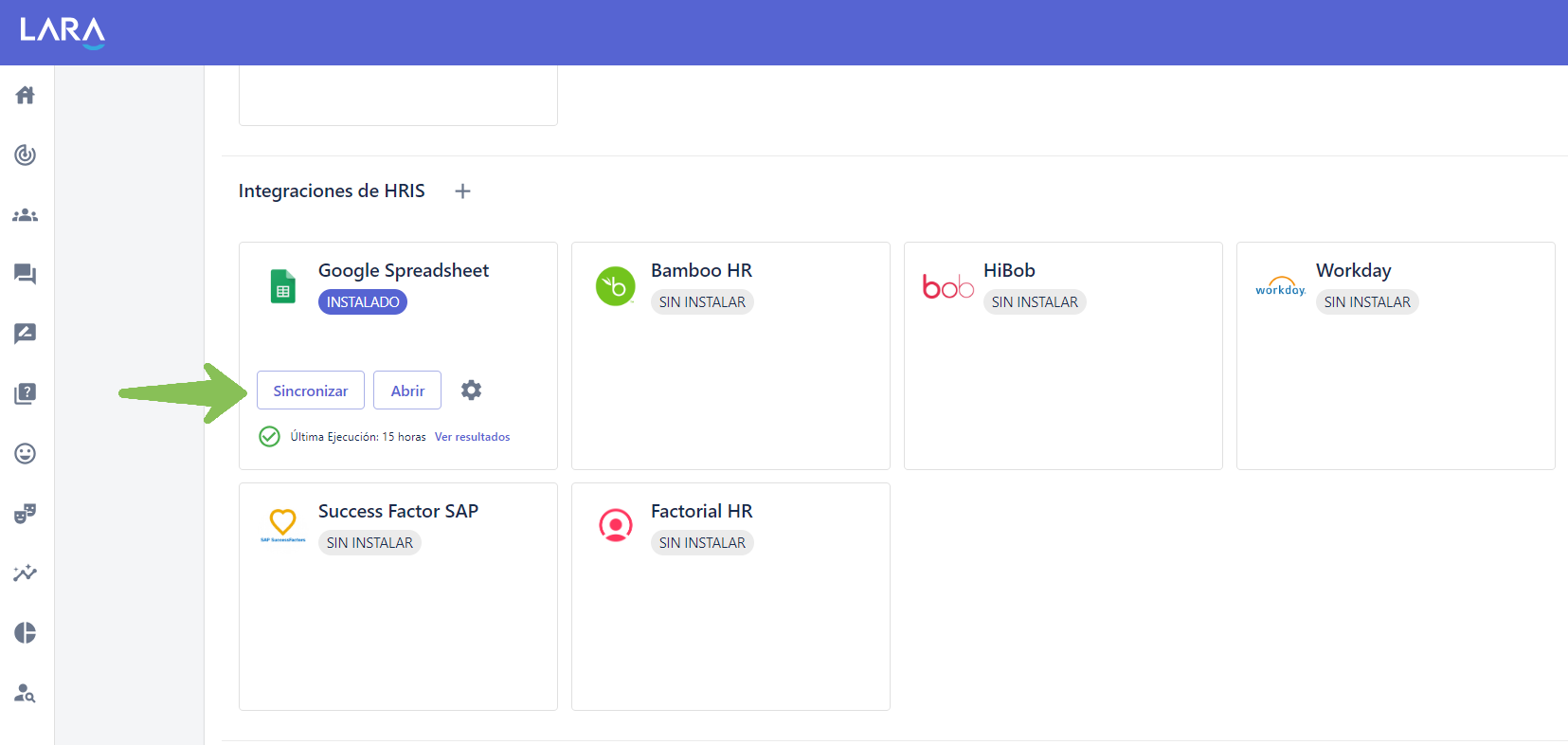Open the user search sidebar icon
This screenshot has width=1568, height=745.
(x=26, y=693)
